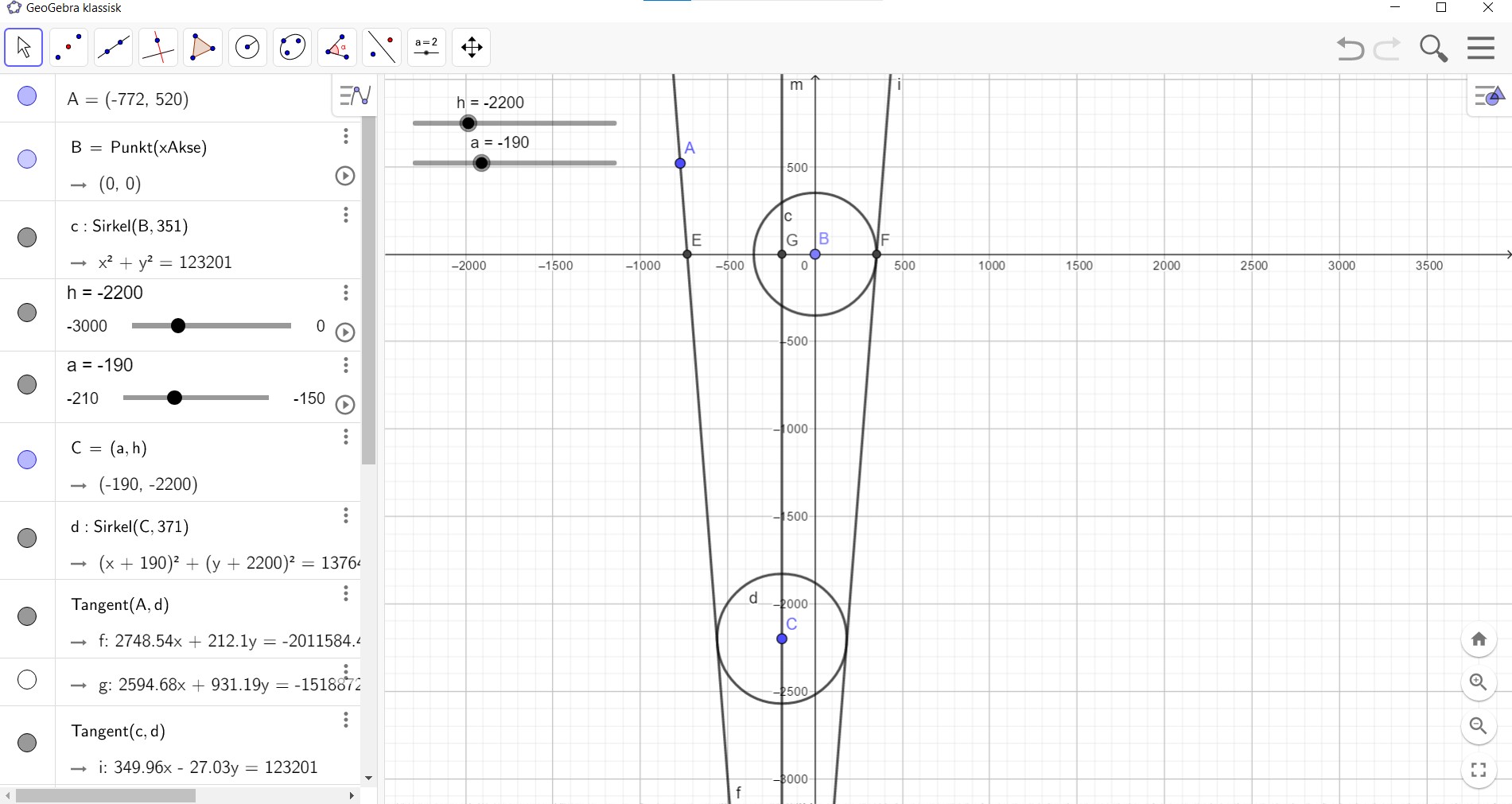This screenshot has height=804, width=1512.
Task: Minimize the GeoGebra window
Action: [x=1395, y=8]
